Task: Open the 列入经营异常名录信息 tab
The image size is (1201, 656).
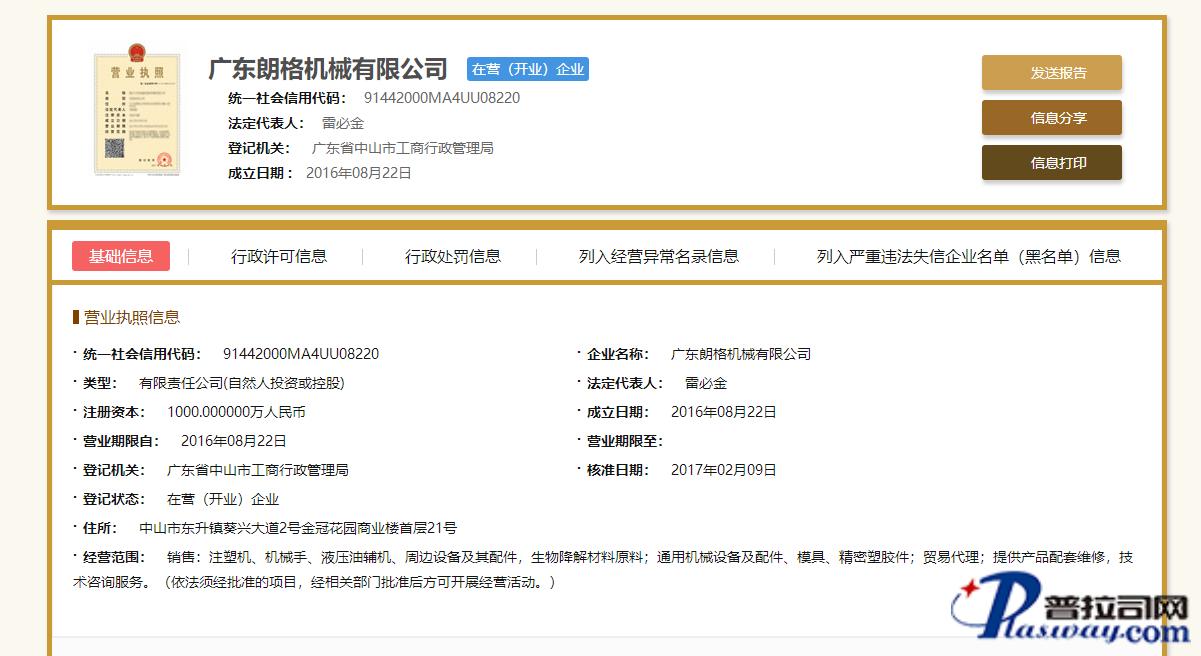Action: click(658, 256)
